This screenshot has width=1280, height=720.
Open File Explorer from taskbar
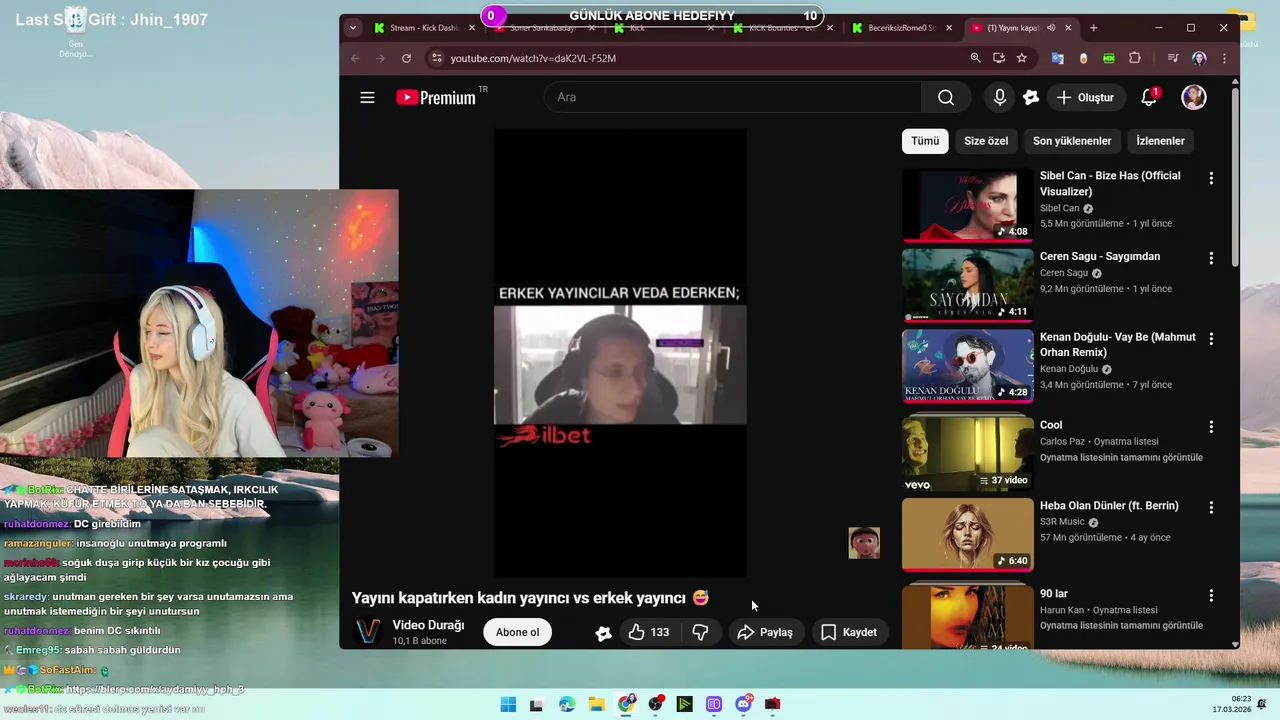[x=596, y=704]
